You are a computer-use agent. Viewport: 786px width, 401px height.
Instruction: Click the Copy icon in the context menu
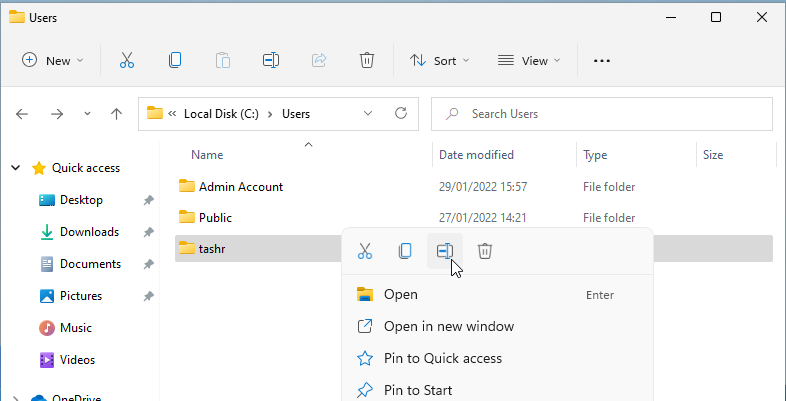pyautogui.click(x=405, y=251)
